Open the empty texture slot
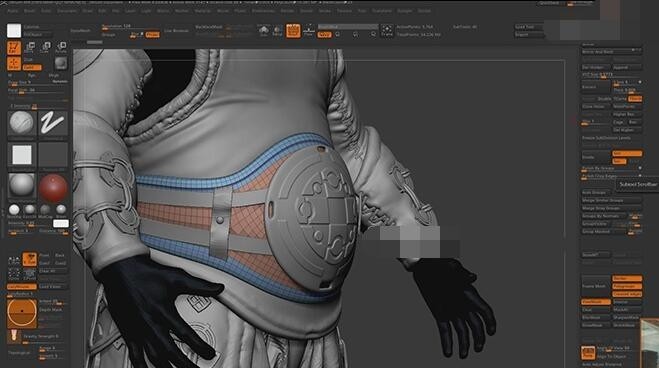The height and width of the screenshot is (368, 659). coord(53,155)
